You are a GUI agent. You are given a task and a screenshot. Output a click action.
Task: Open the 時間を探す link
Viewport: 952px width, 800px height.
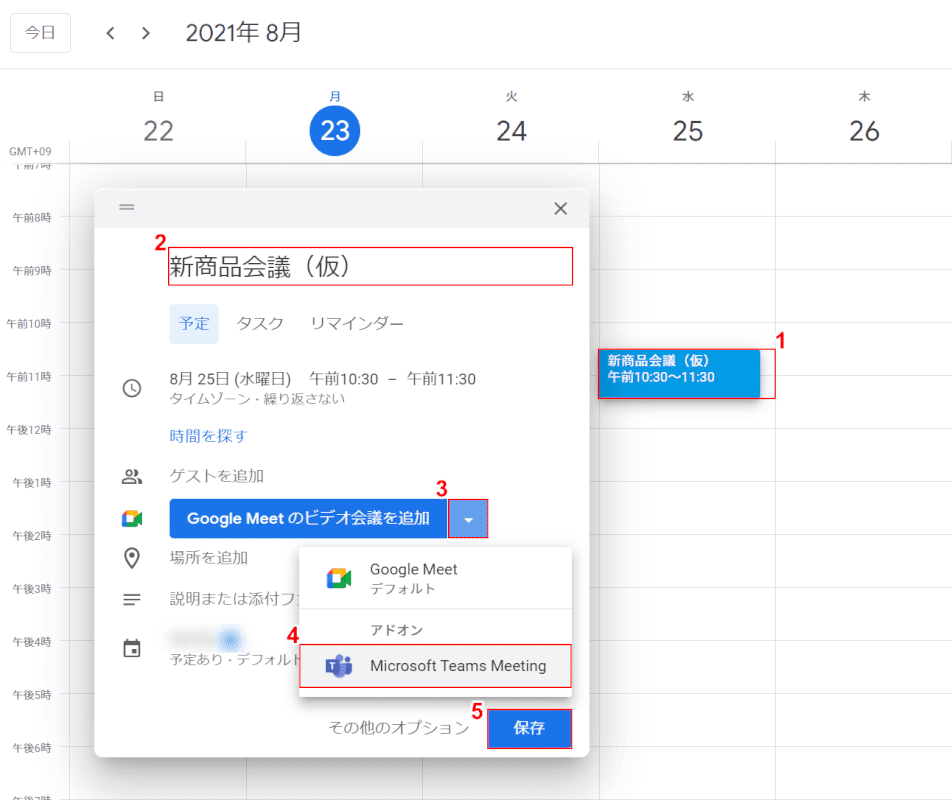208,436
